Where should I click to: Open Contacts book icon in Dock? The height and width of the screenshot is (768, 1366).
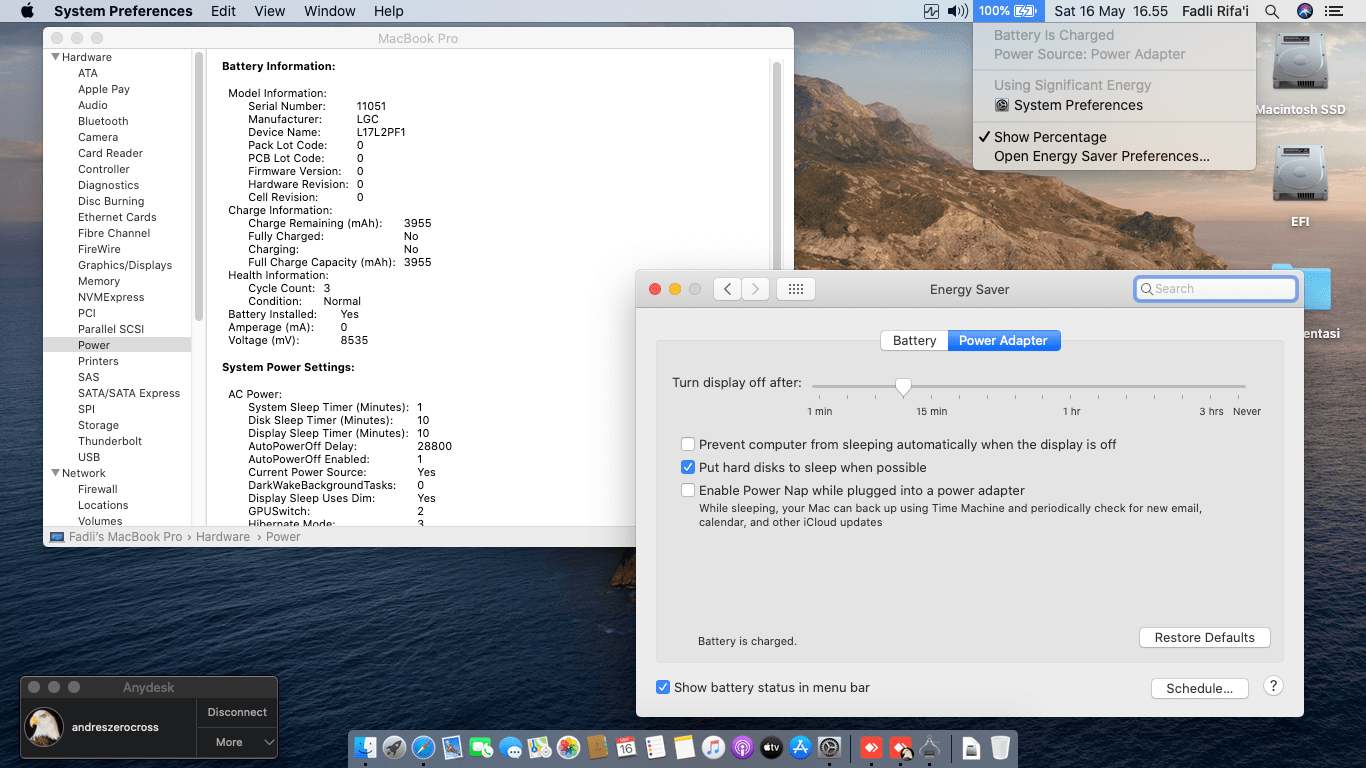pos(598,747)
